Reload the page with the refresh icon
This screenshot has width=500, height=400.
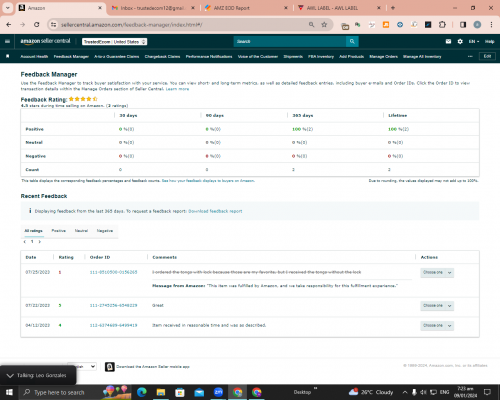click(37, 25)
